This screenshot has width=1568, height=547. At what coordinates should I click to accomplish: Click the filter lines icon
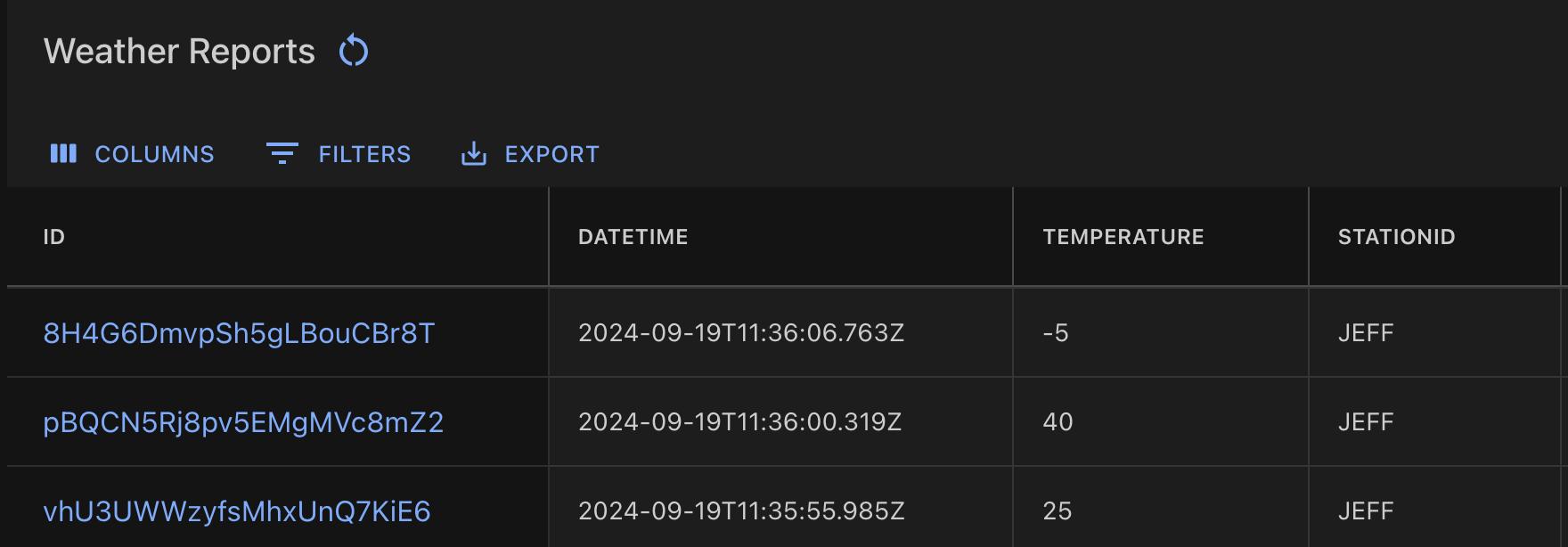pyautogui.click(x=282, y=154)
